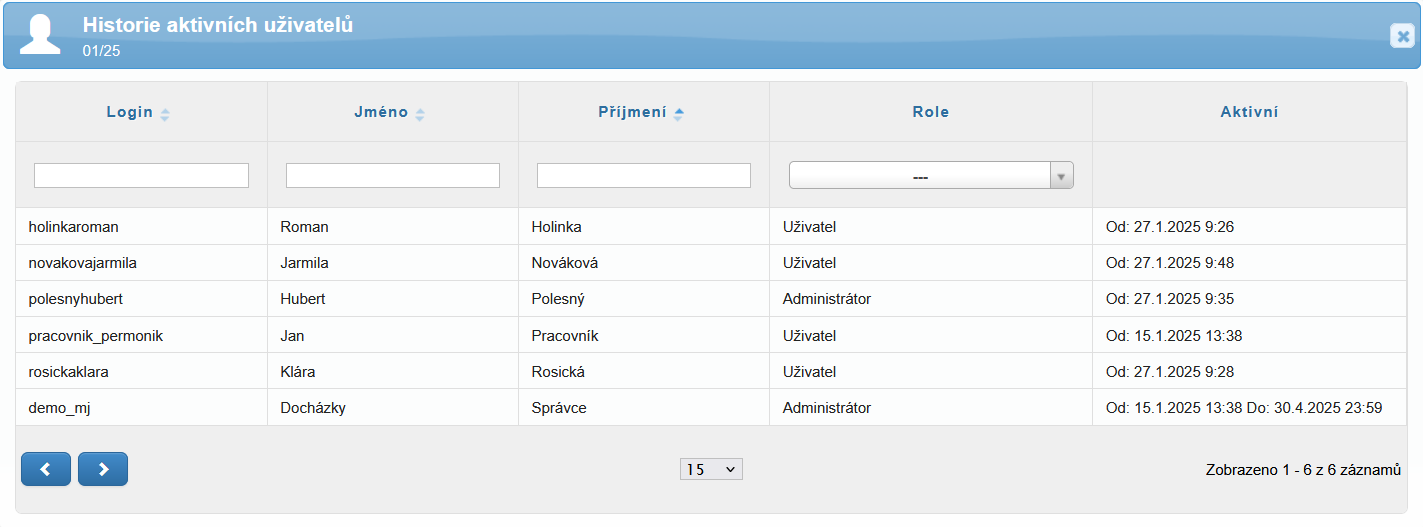This screenshot has height=527, width=1423.
Task: Click the pracovnik_permonik login entry
Action: click(96, 336)
